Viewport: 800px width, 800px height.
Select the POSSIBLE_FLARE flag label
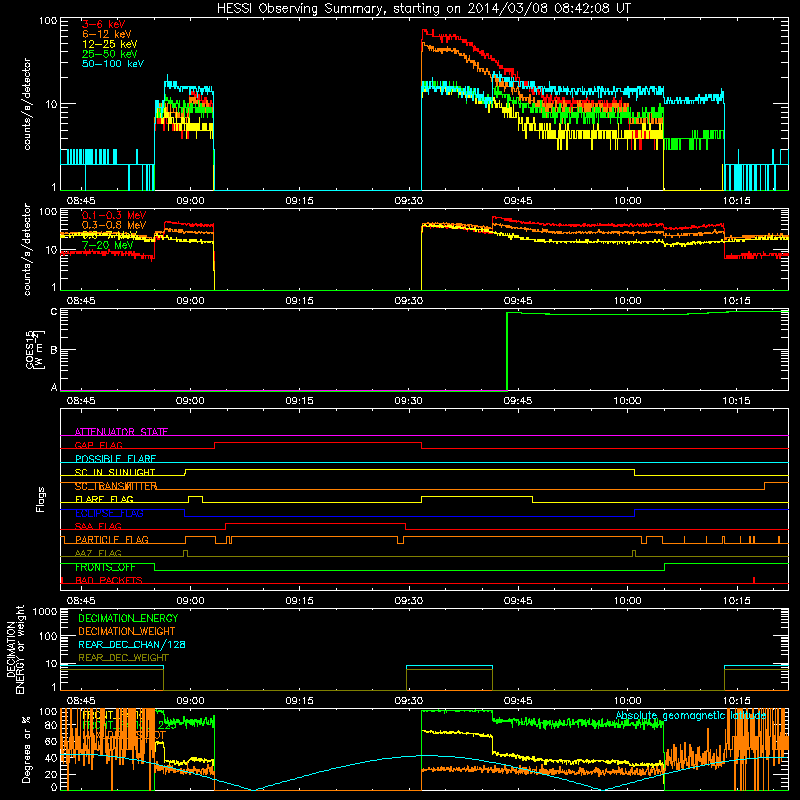coord(115,459)
